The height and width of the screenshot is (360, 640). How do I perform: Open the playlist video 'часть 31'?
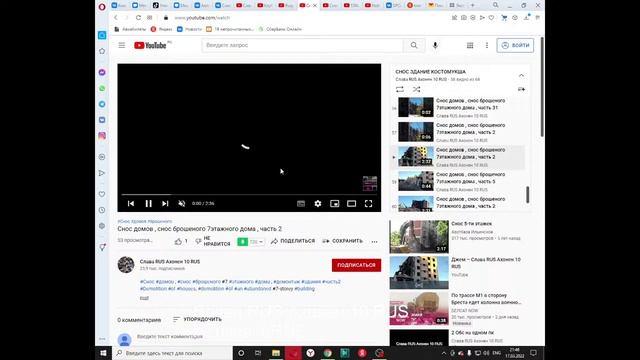(458, 108)
